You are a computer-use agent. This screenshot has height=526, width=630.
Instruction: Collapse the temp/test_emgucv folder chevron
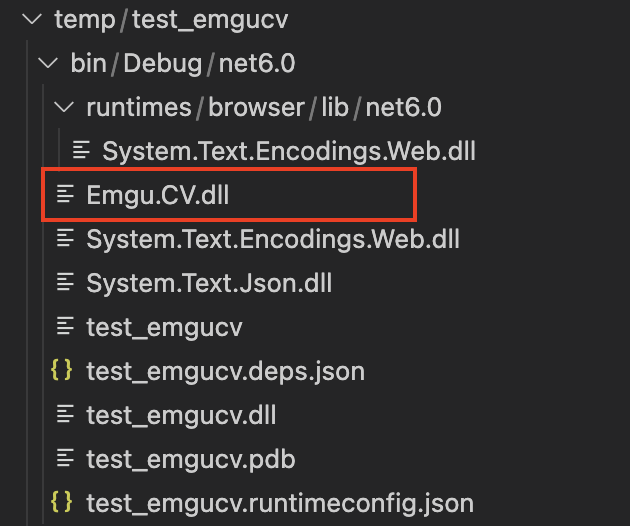(x=32, y=19)
